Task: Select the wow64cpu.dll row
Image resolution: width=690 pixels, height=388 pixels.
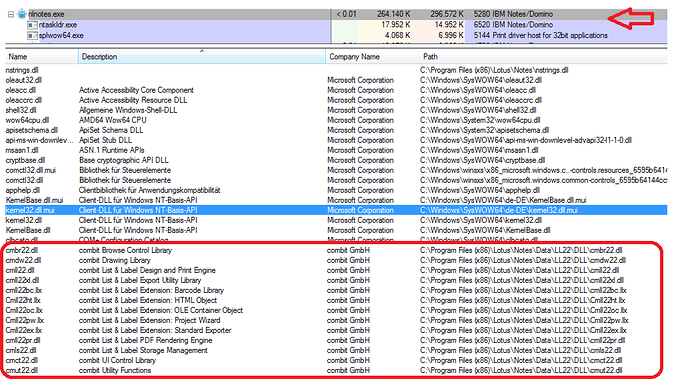Action: click(336, 120)
